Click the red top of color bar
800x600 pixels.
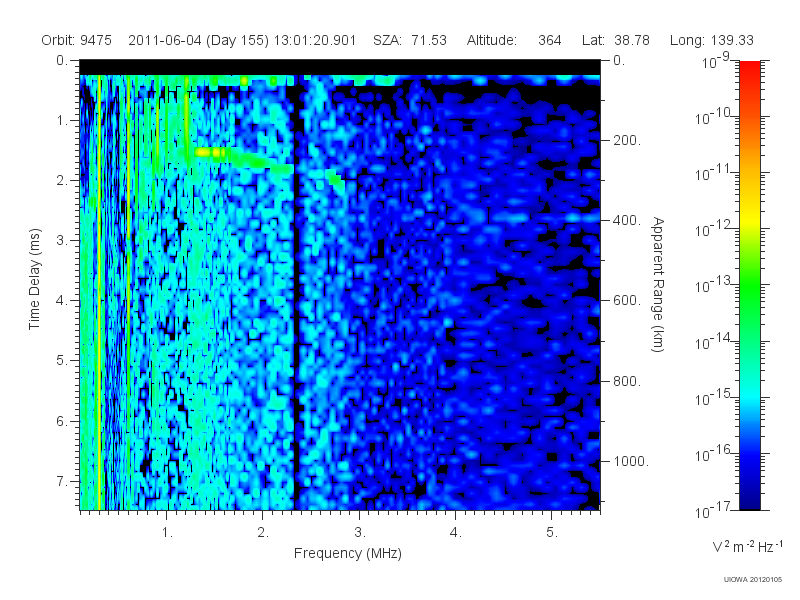(749, 69)
